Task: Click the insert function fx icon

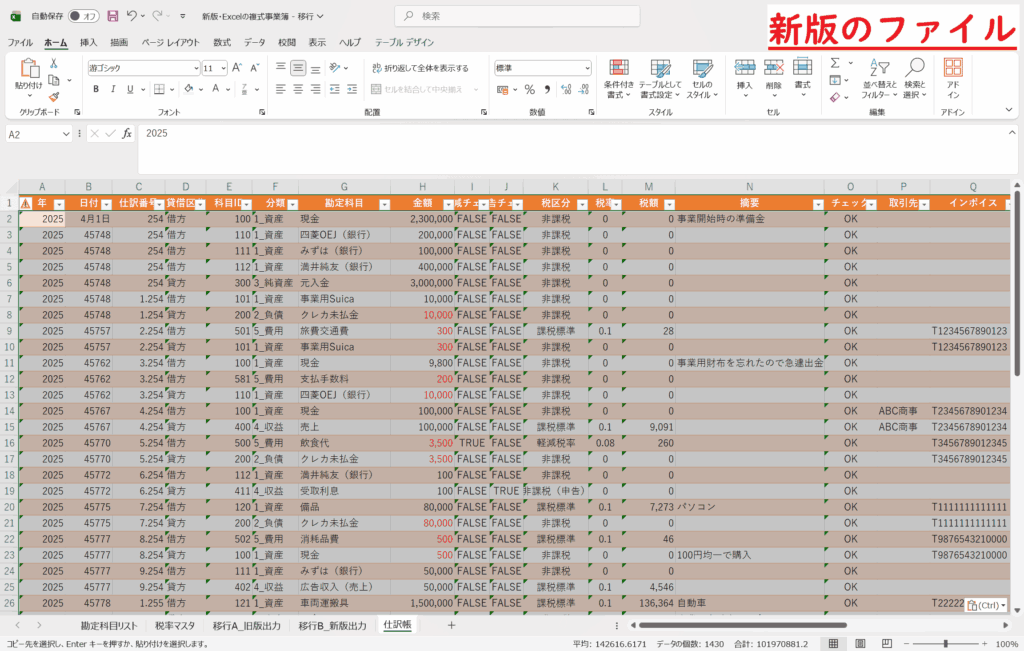Action: click(127, 133)
